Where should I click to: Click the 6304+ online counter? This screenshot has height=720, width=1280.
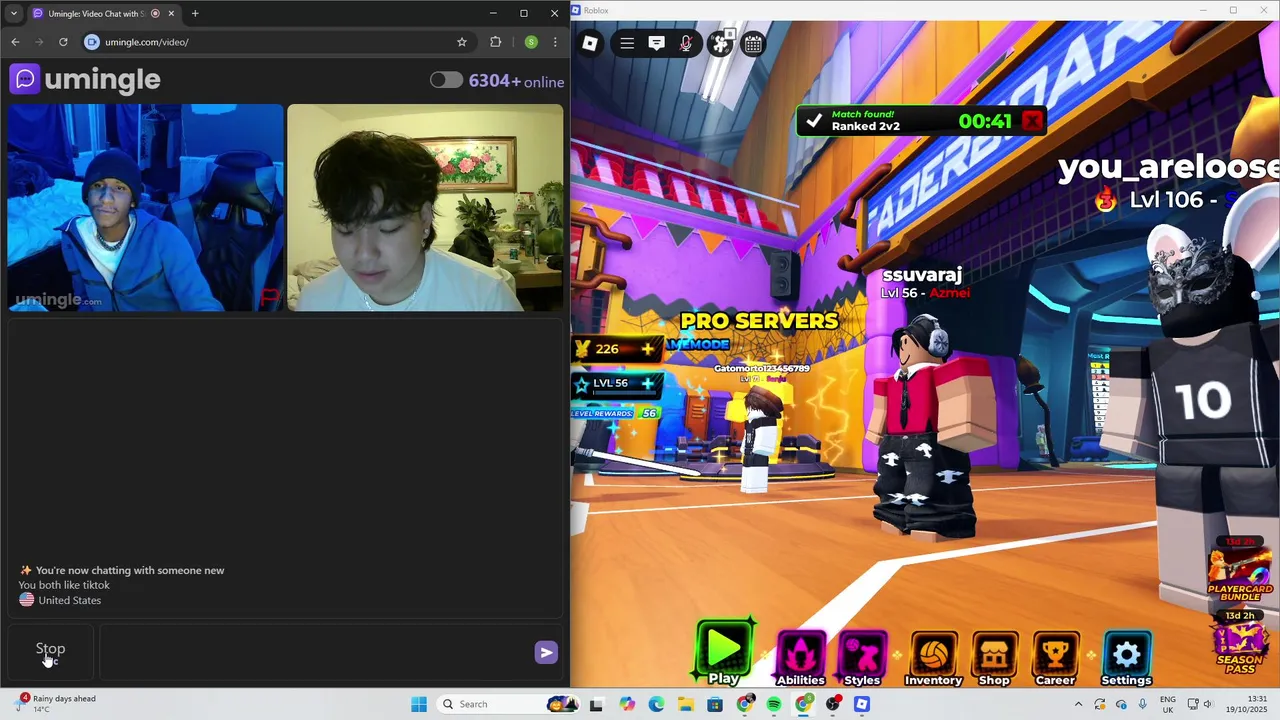[516, 81]
